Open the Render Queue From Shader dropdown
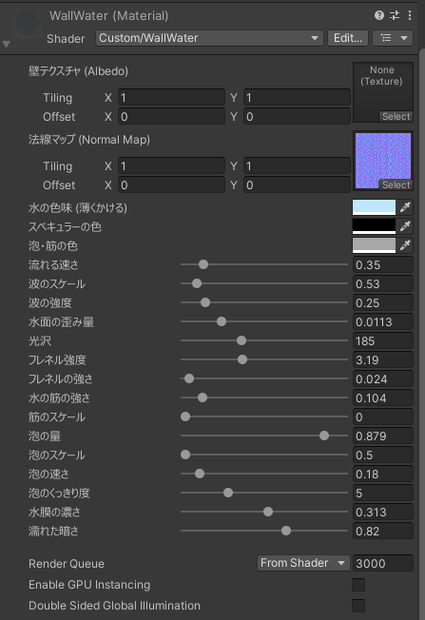425x620 pixels. [304, 563]
